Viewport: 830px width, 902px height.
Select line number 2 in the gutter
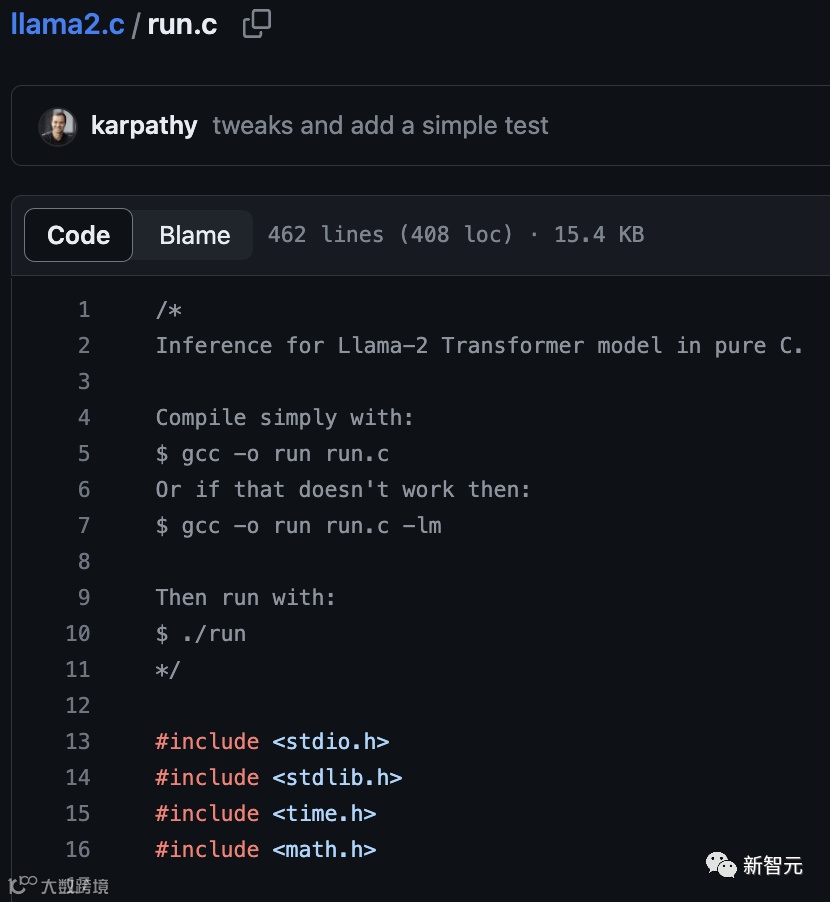tap(84, 346)
